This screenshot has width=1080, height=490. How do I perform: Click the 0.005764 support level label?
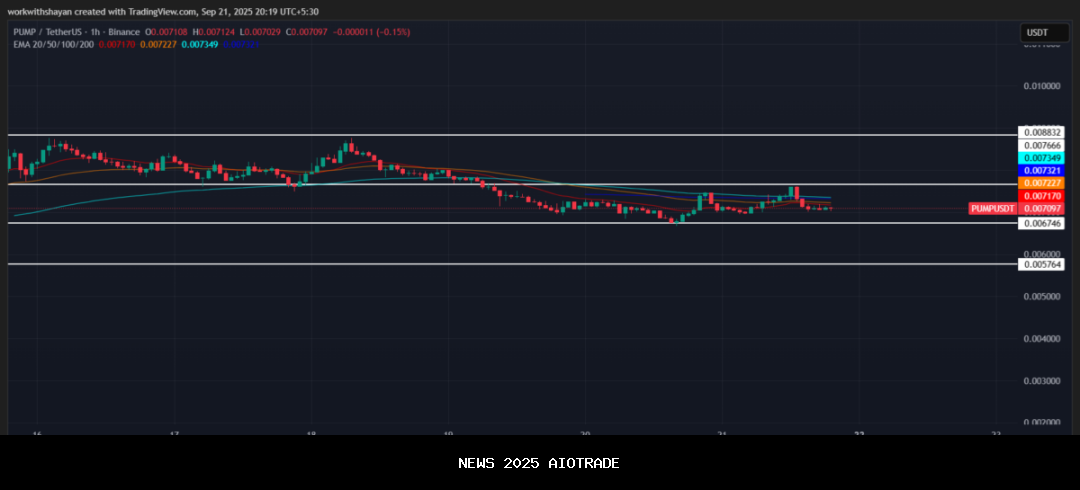1042,264
